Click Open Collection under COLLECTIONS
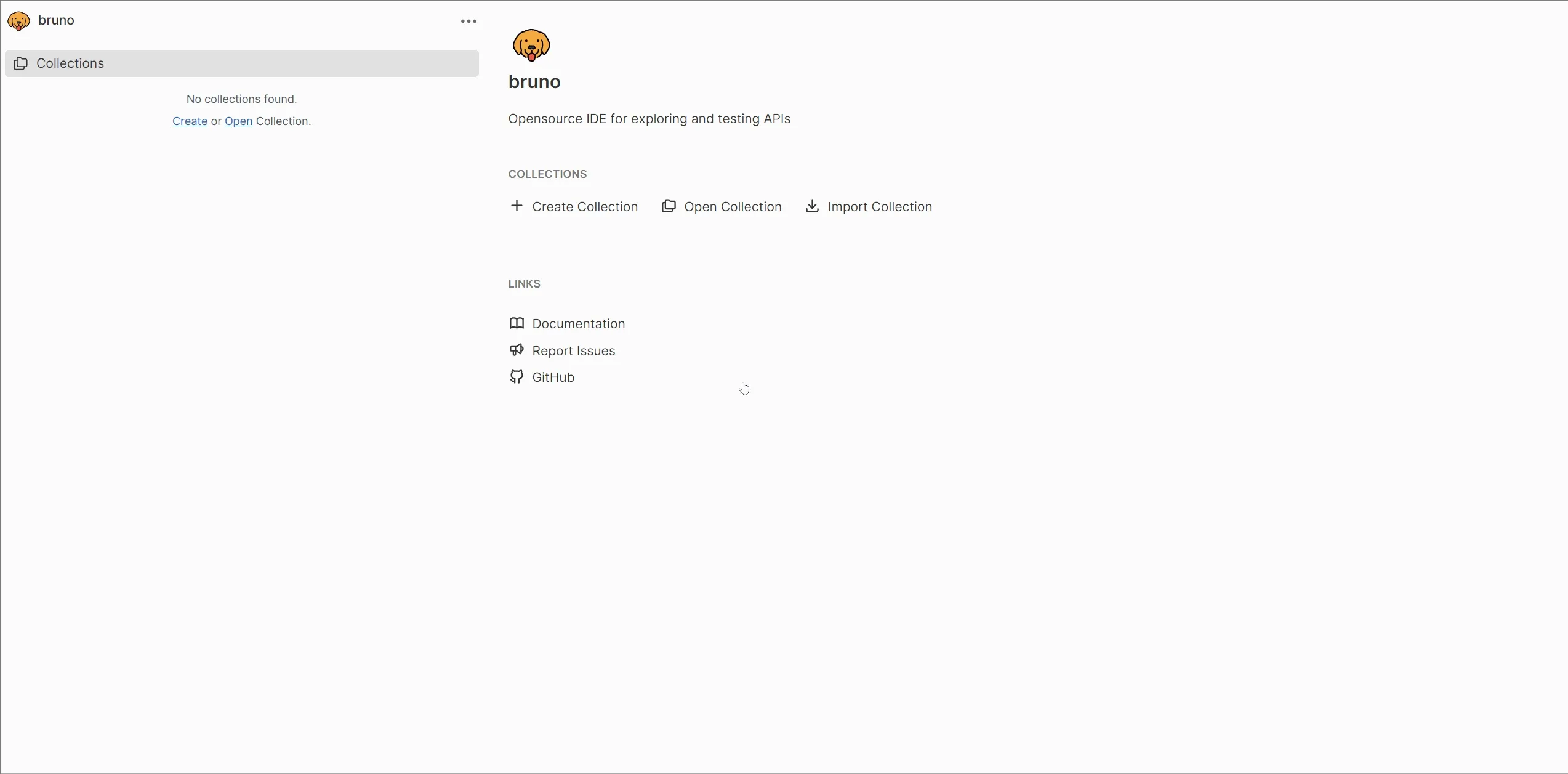Screen dimensions: 1568x774 click(733, 206)
